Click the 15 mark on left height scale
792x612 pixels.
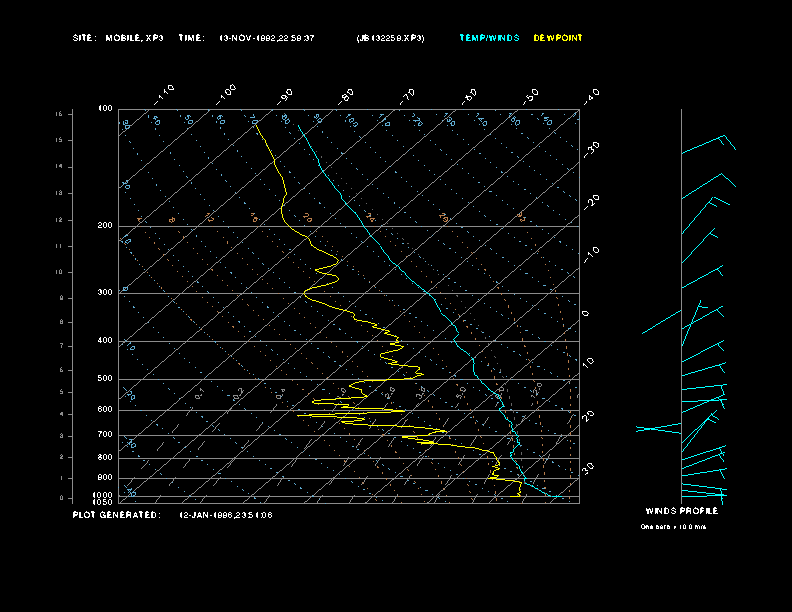coord(59,140)
